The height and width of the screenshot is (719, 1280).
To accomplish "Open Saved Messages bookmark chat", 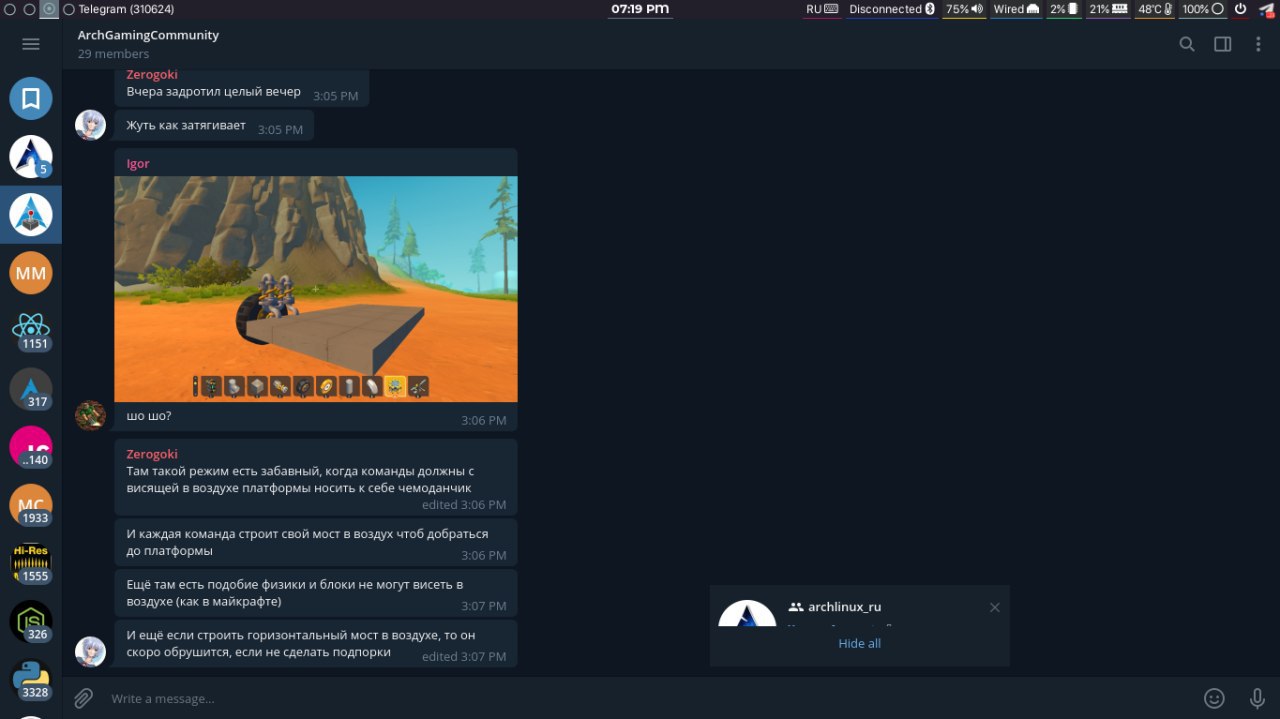I will click(x=31, y=99).
